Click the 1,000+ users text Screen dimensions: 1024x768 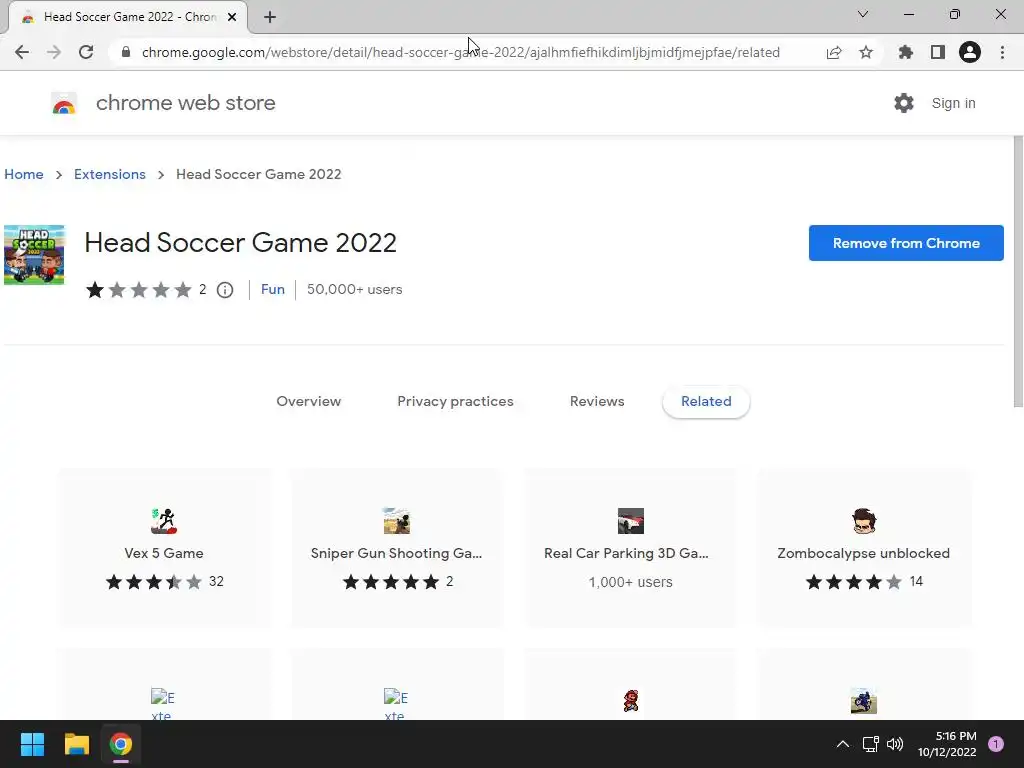(630, 582)
